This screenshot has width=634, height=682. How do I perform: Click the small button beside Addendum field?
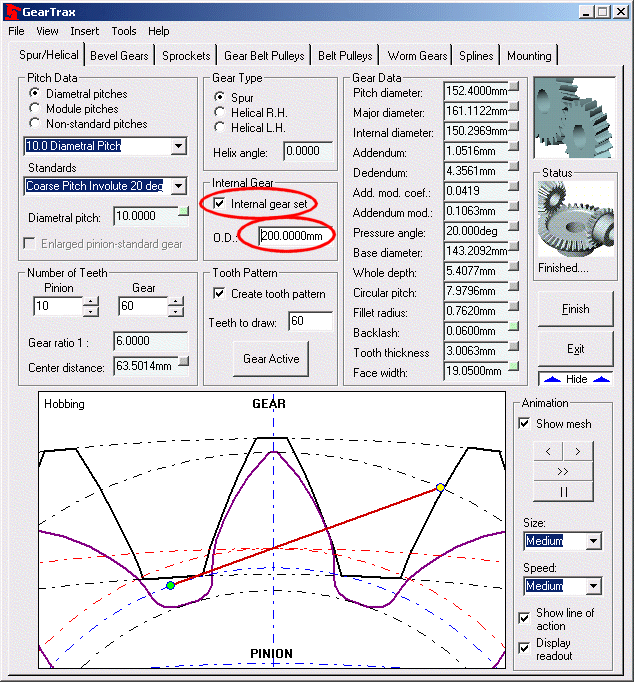(514, 147)
